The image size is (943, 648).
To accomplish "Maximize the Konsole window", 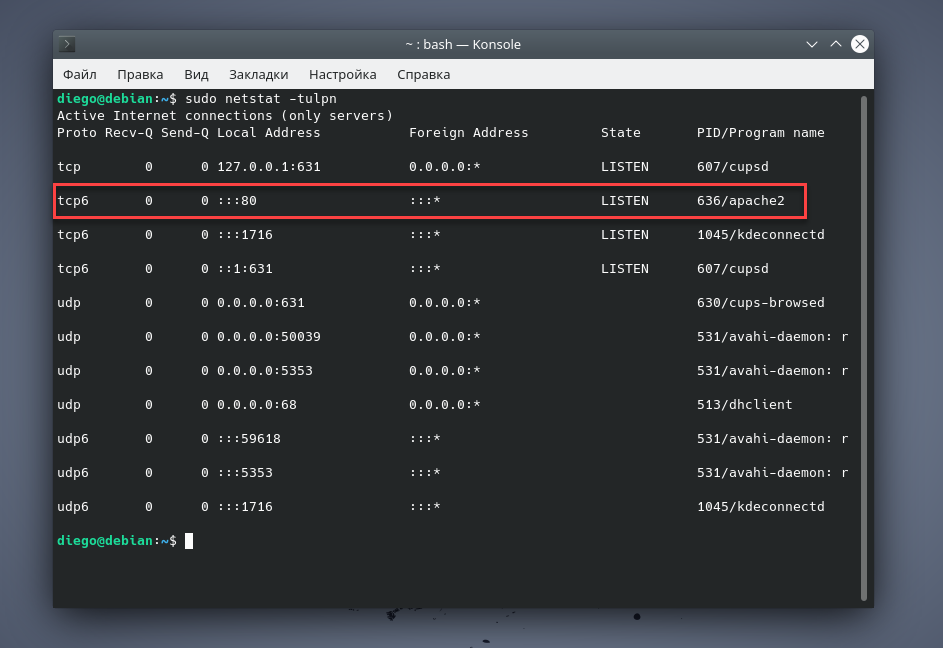I will tap(835, 44).
